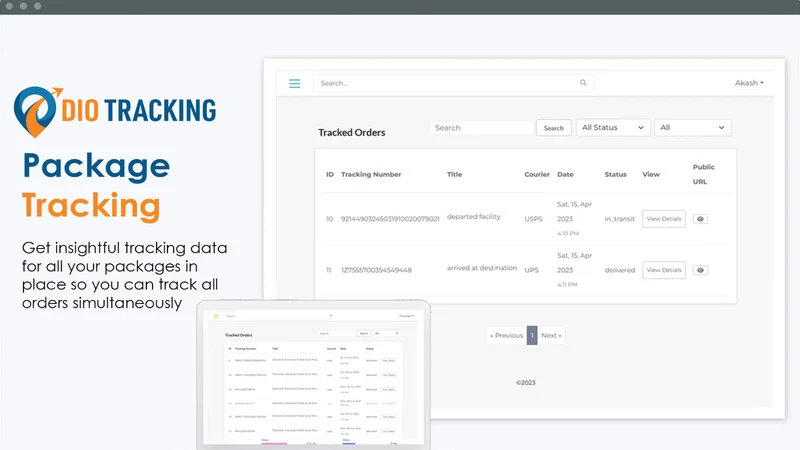
Task: View Details for USPS order 10
Action: pyautogui.click(x=664, y=219)
